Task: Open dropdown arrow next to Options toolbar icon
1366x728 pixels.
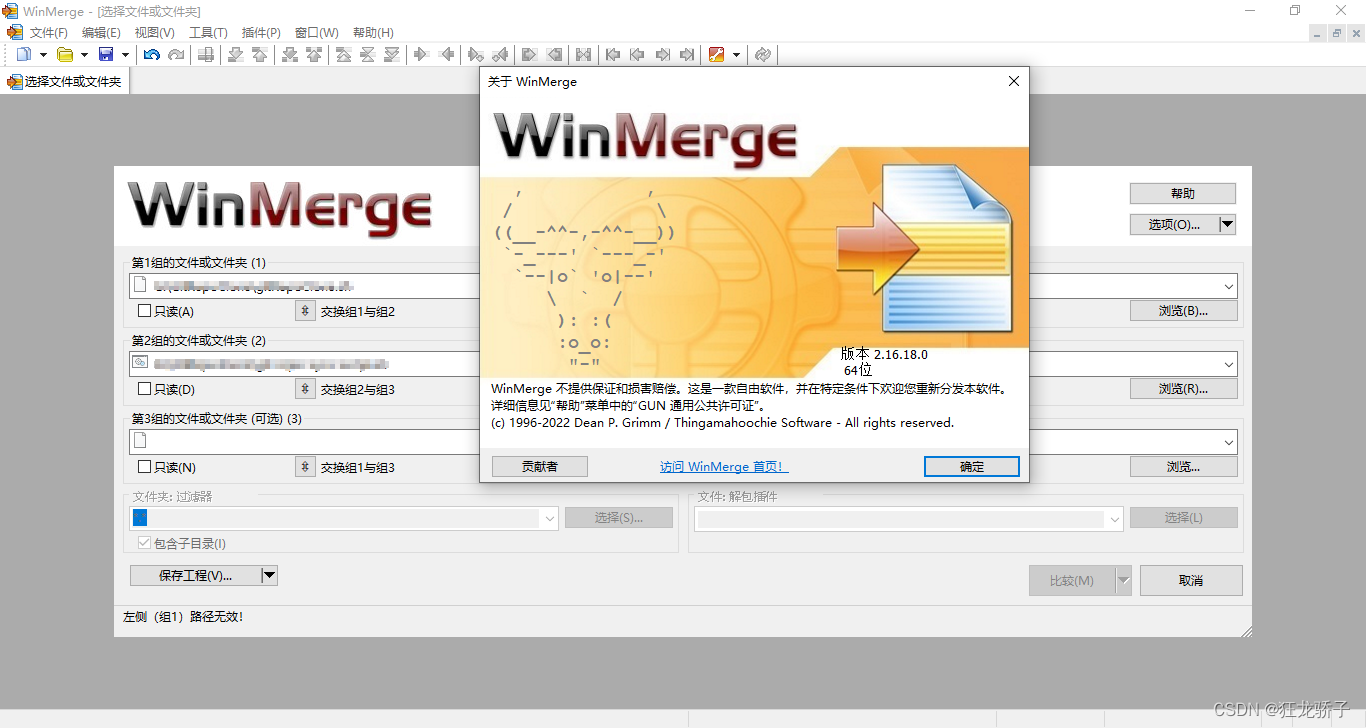Action: click(736, 54)
